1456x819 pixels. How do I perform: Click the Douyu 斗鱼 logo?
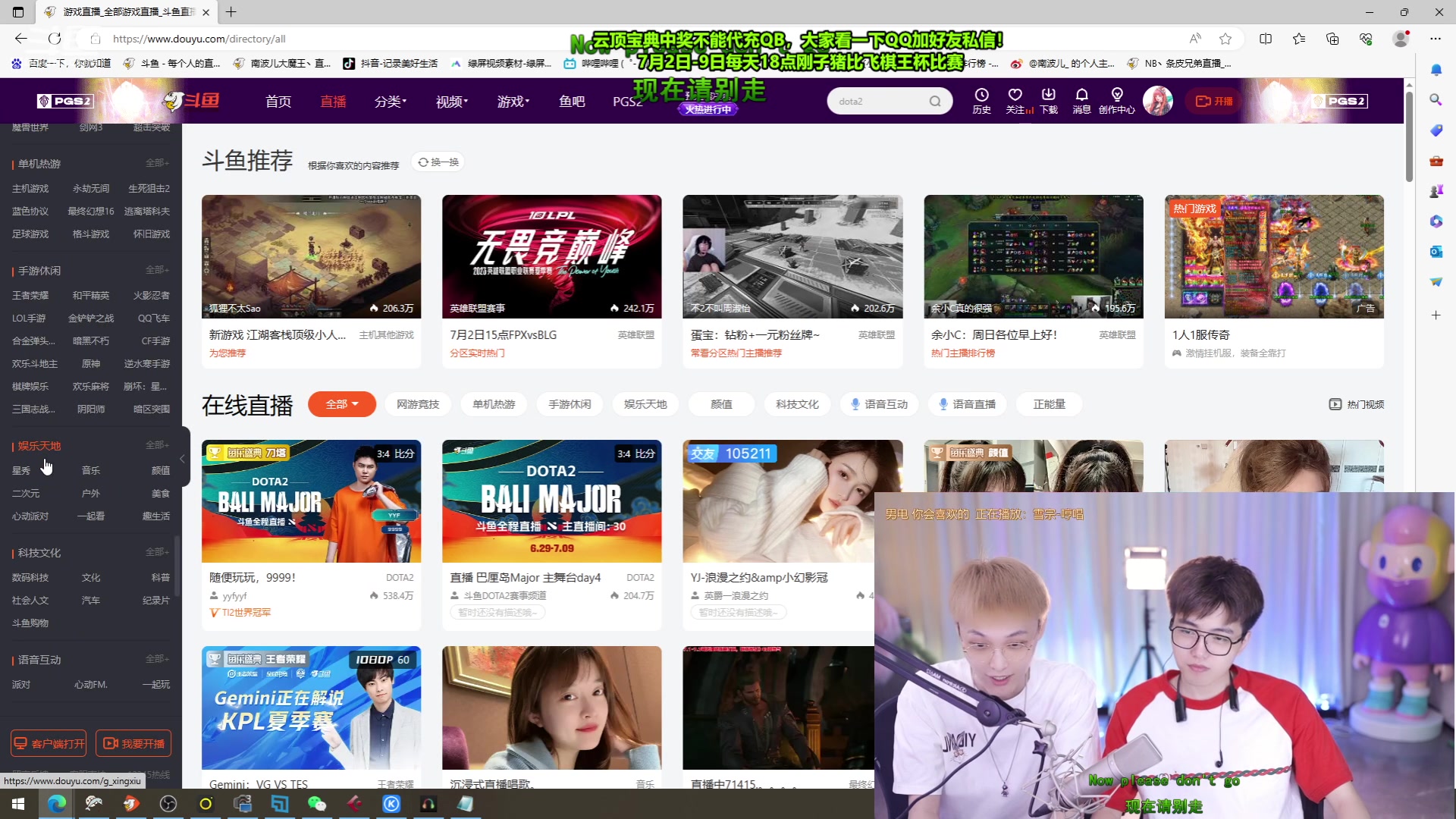192,100
